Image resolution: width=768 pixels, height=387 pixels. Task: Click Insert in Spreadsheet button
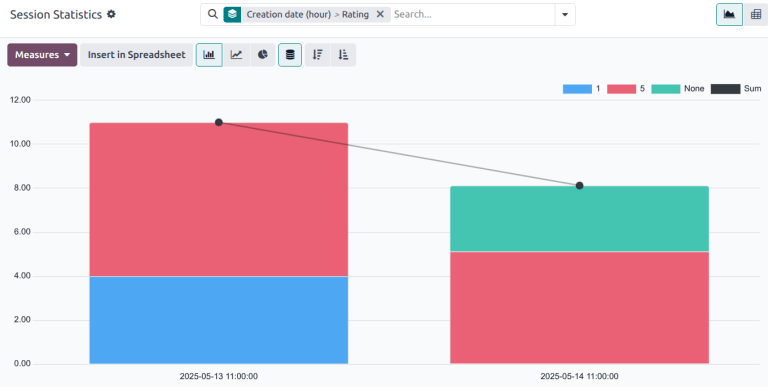point(137,55)
